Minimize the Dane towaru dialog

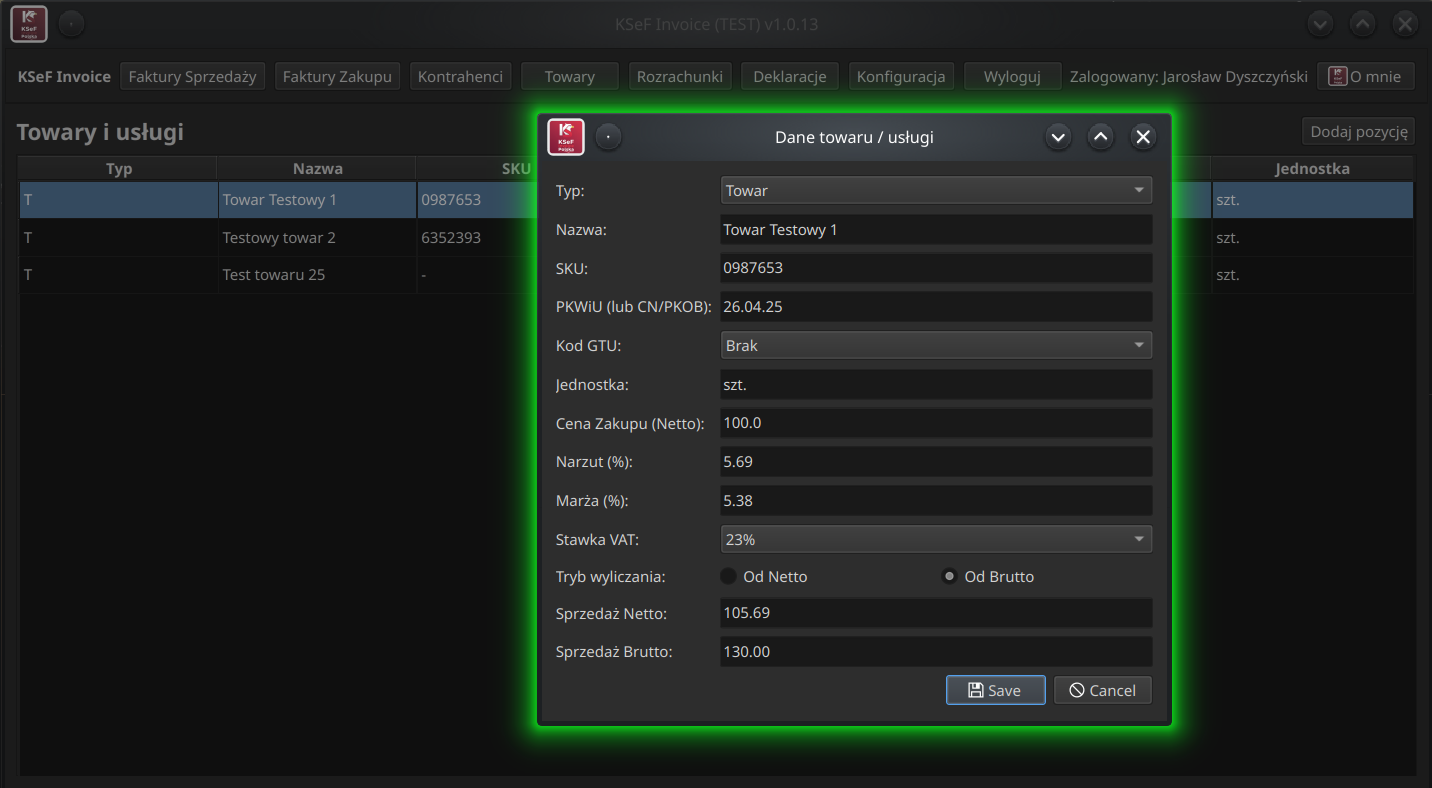coord(1058,137)
